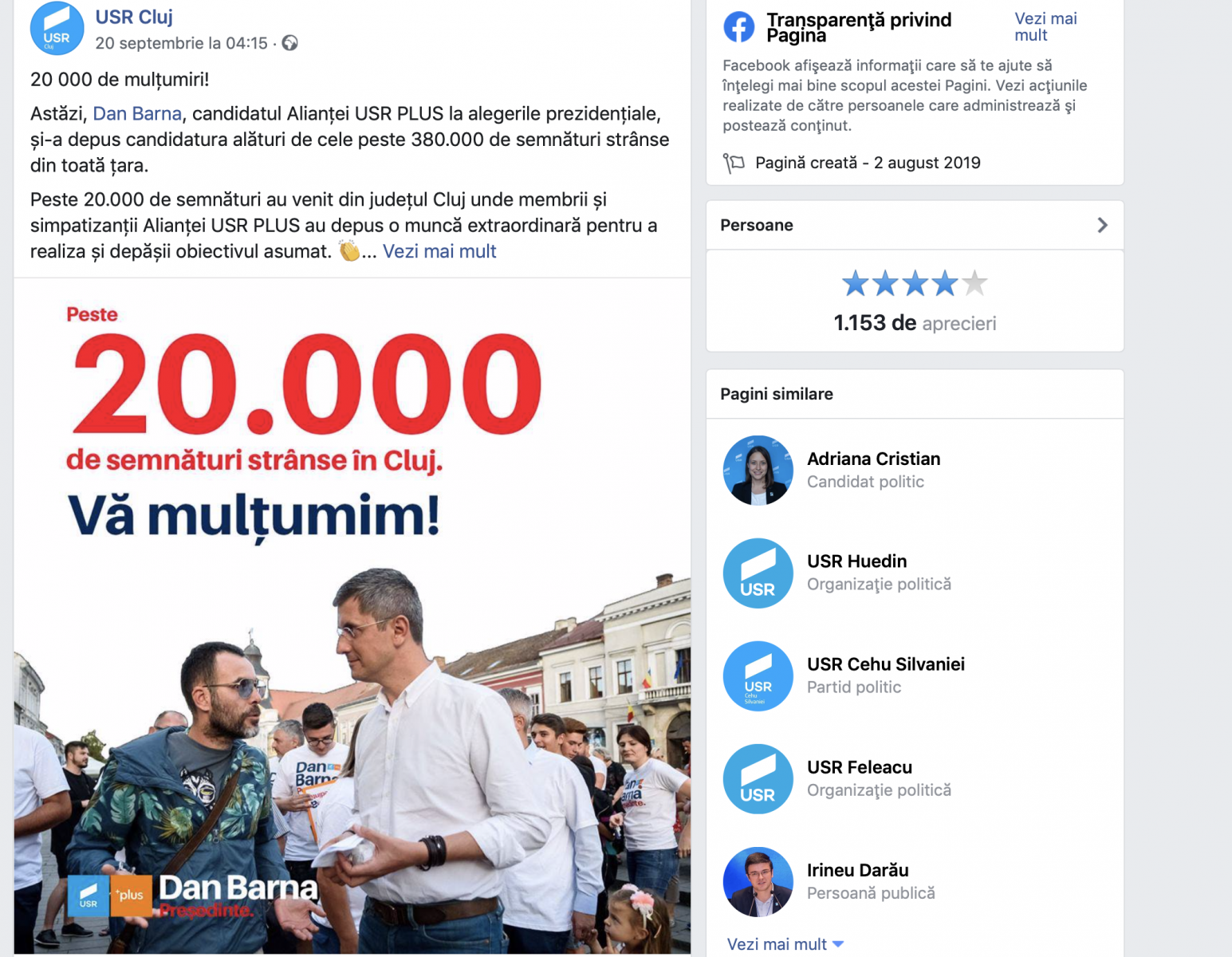Click the Facebook logo in the transparency panel

tap(738, 27)
